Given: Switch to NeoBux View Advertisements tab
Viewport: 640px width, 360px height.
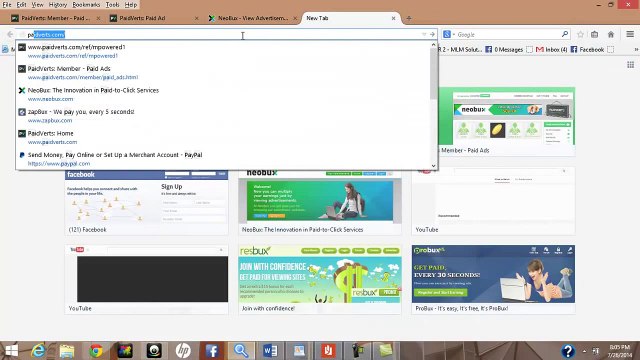Looking at the screenshot, I should coord(252,18).
